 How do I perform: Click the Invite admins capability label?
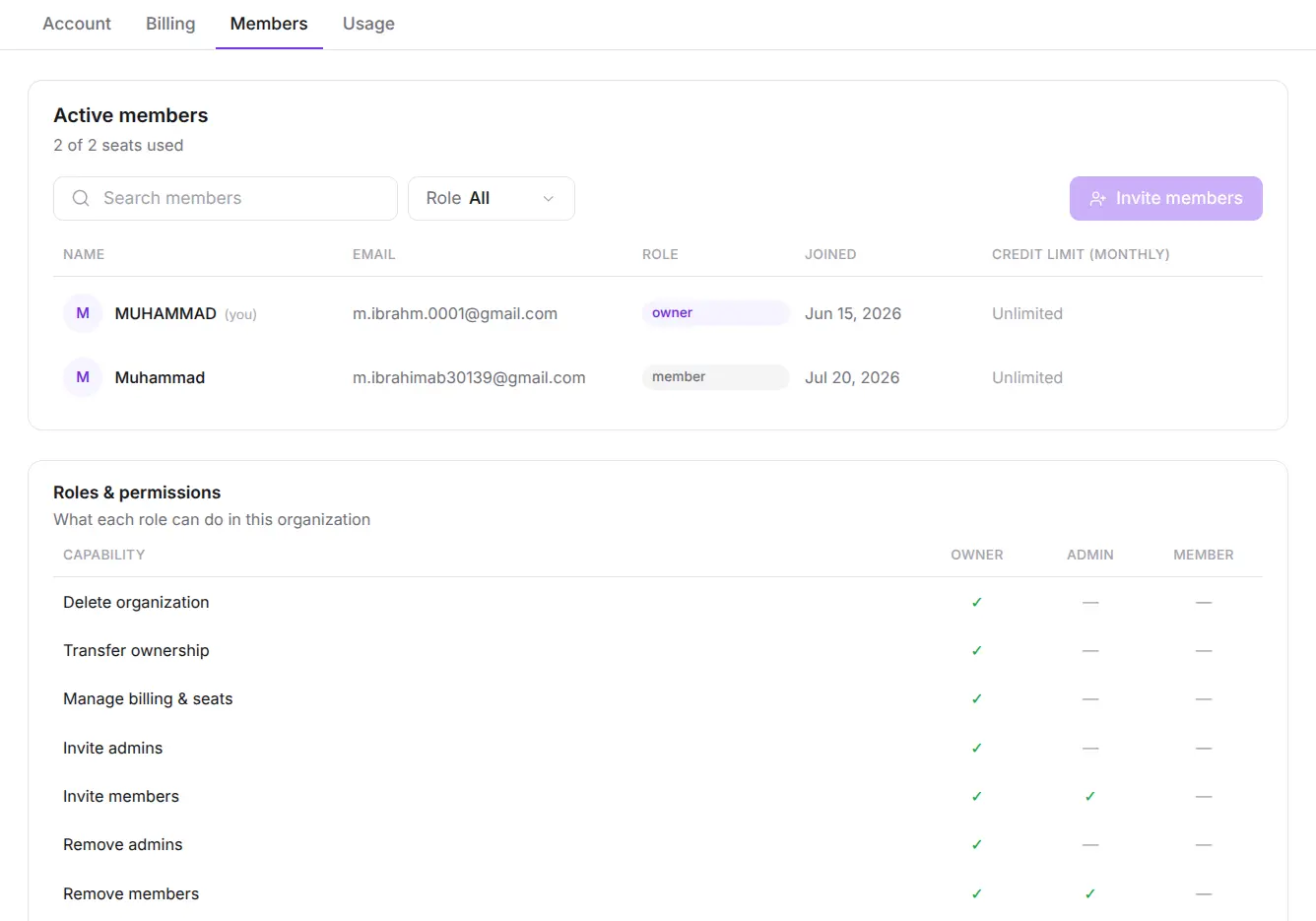(113, 748)
